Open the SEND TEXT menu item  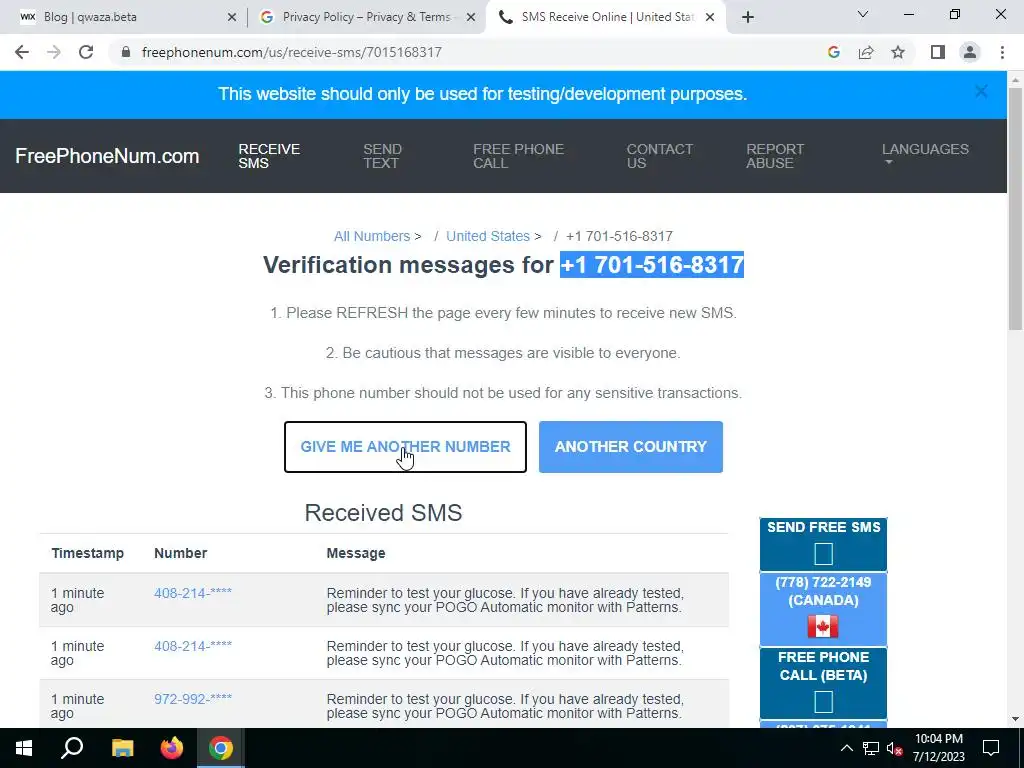(382, 156)
